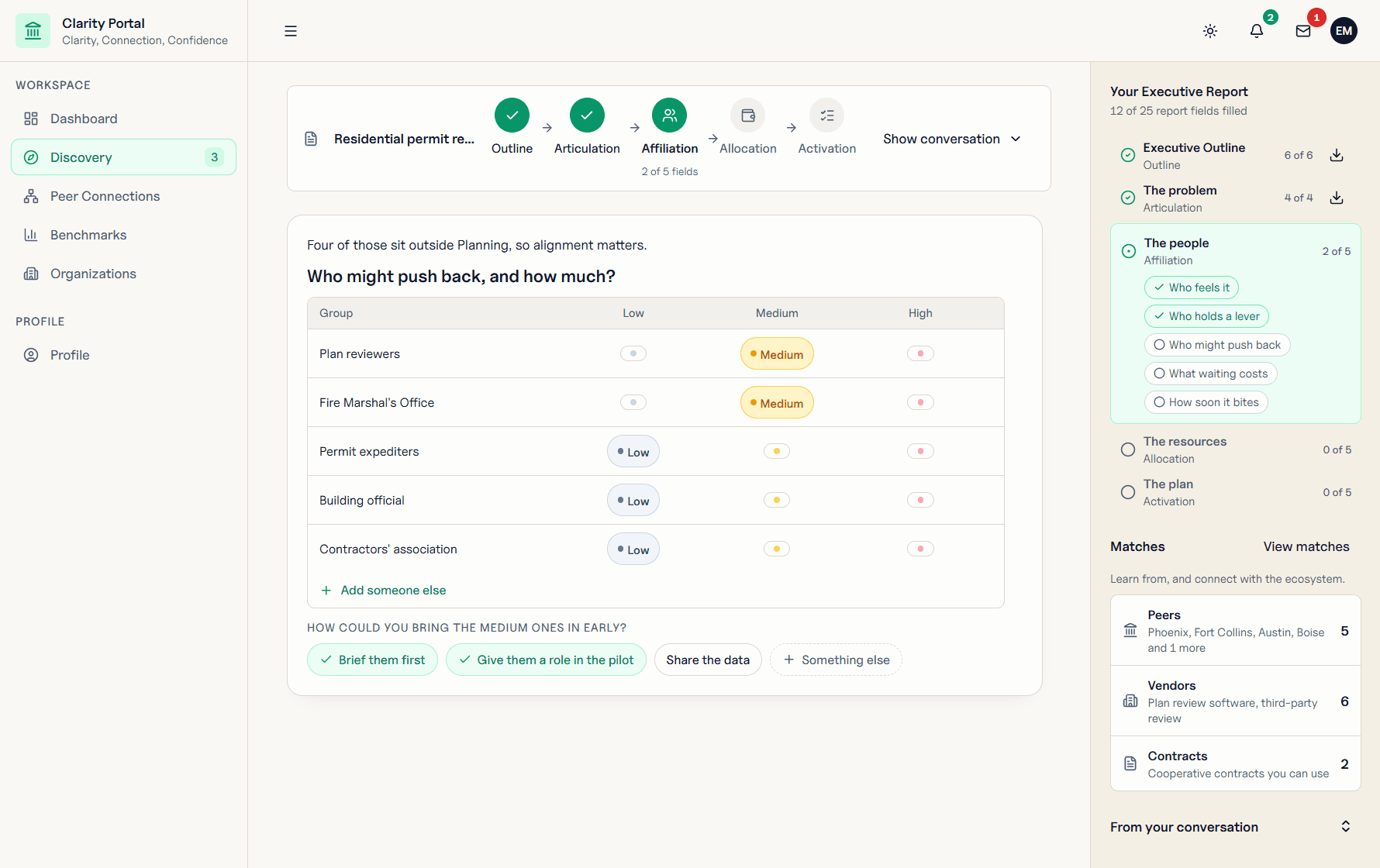This screenshot has width=1380, height=868.
Task: Open Contracts cooperative contracts card
Action: [x=1236, y=763]
